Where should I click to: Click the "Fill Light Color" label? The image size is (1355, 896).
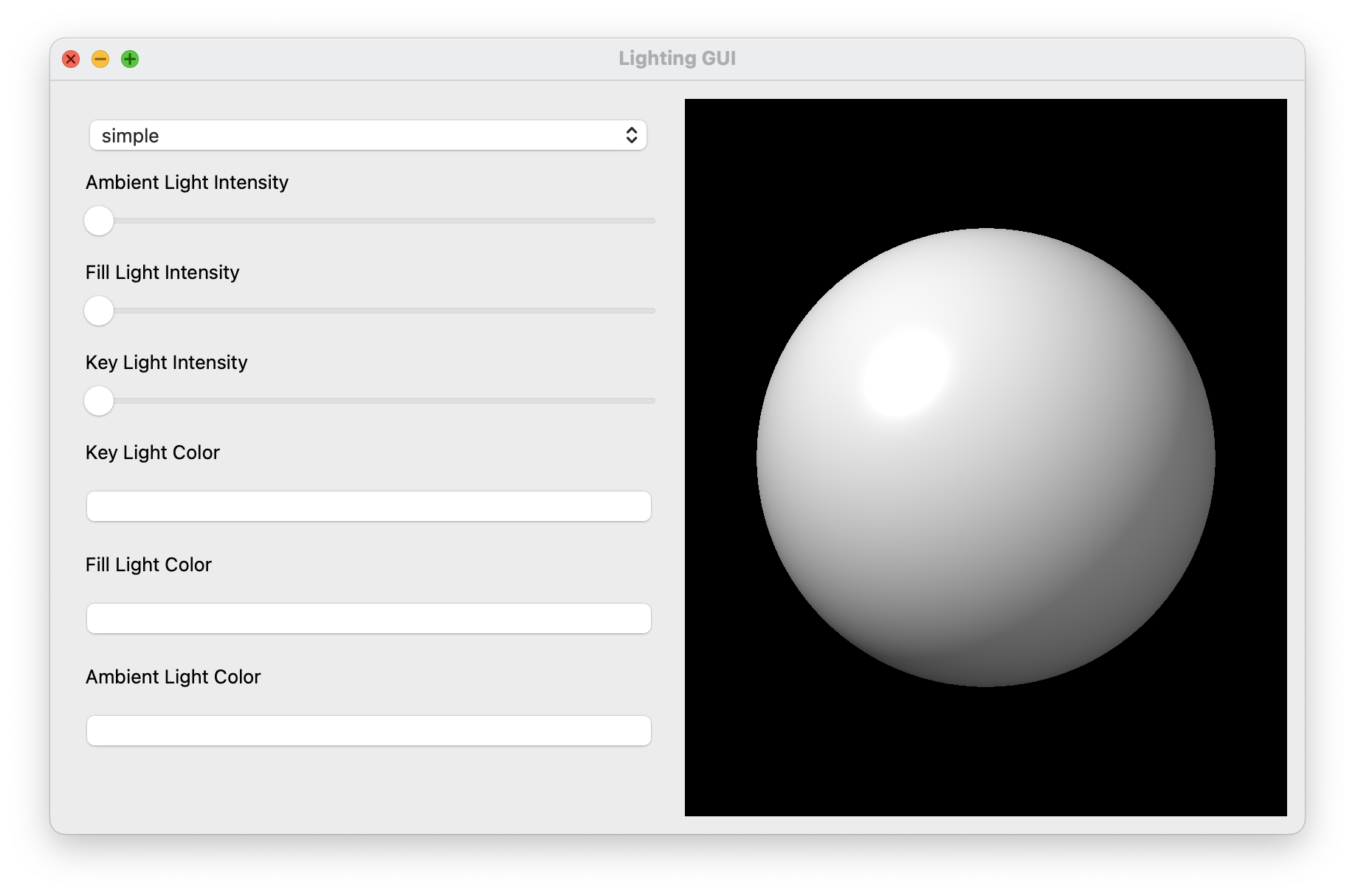[148, 565]
